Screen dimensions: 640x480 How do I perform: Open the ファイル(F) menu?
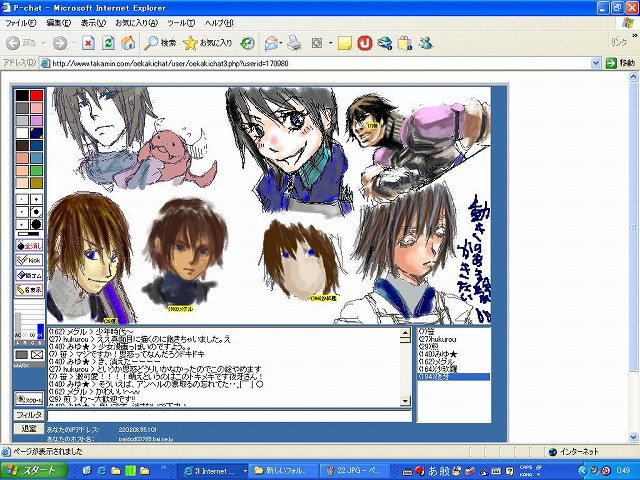20,23
